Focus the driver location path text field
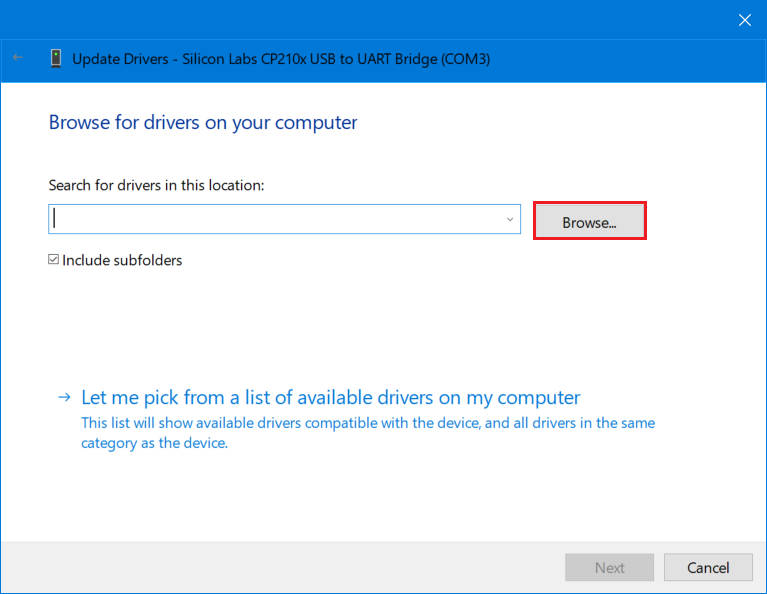The height and width of the screenshot is (594, 767). coord(270,219)
